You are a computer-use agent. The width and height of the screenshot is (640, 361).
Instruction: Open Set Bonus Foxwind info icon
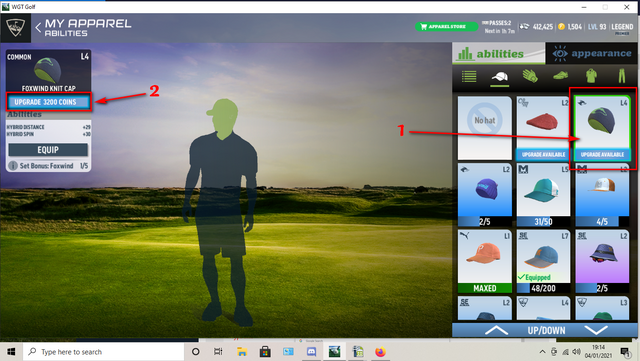(13, 166)
